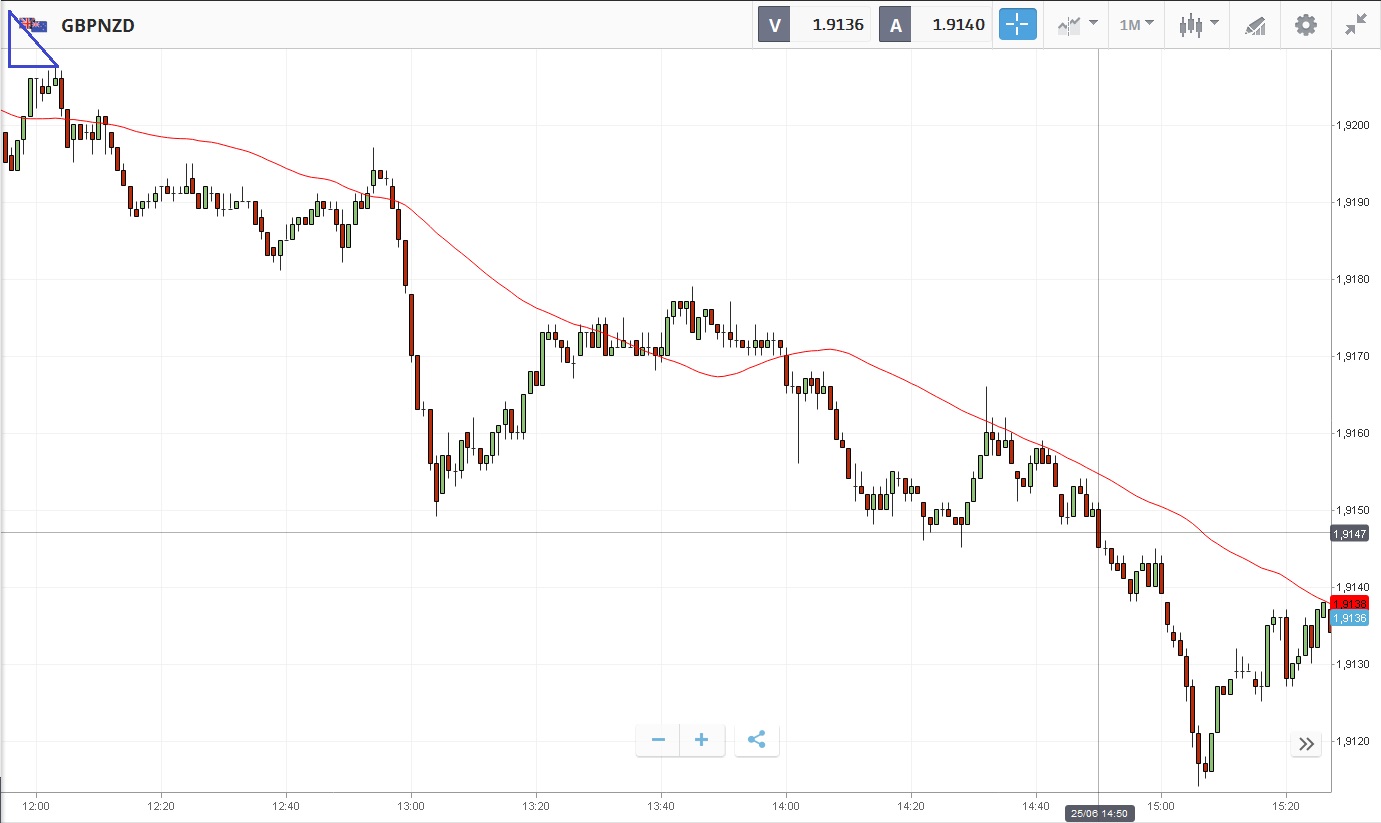
Task: Click the GBPNZD symbol title
Action: (x=98, y=26)
